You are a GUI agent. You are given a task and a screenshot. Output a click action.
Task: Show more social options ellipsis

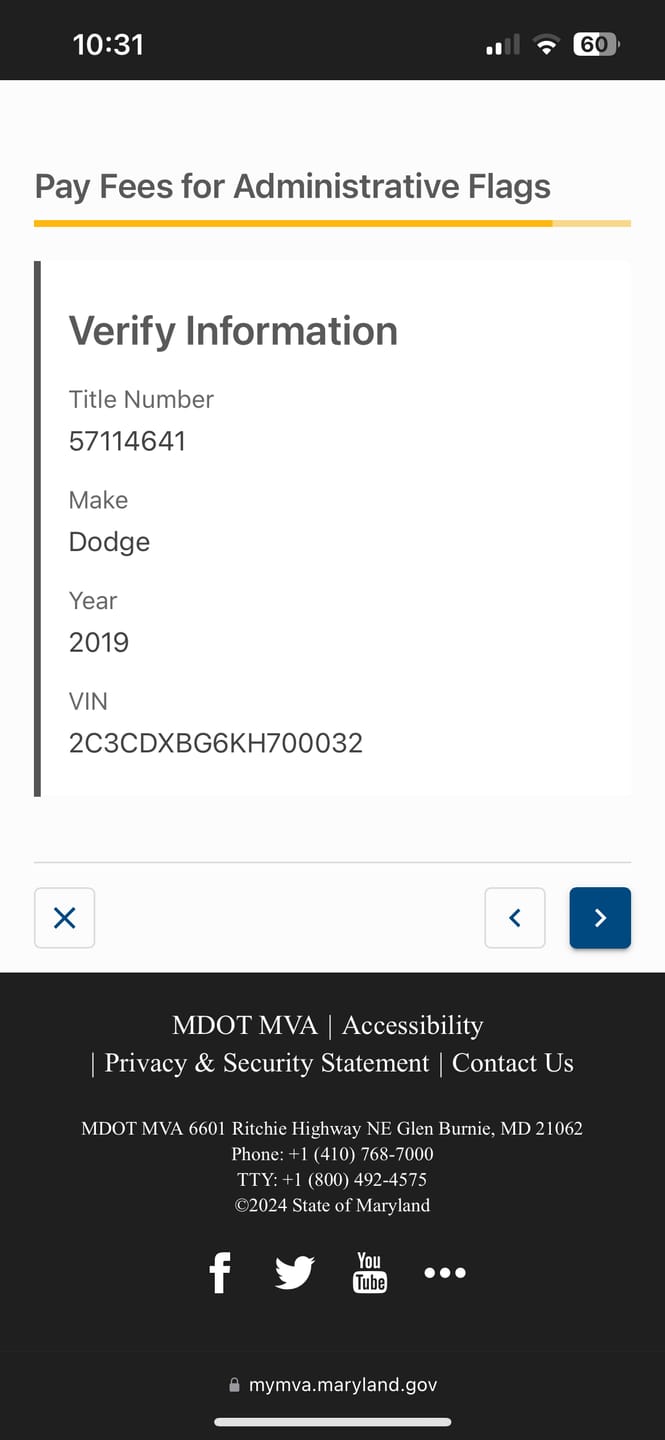point(445,1273)
